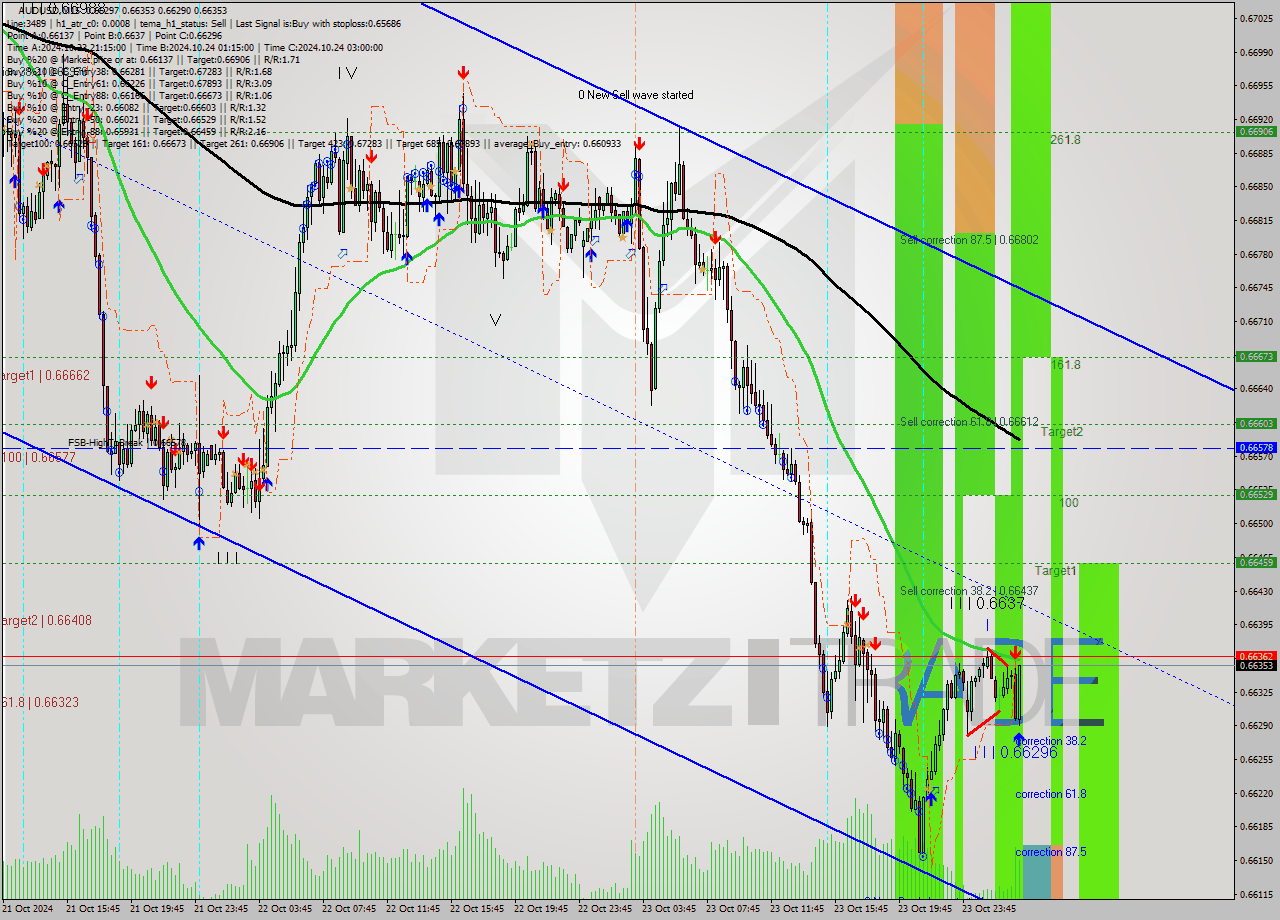Click the '21 Oct 2024' time axis label
The height and width of the screenshot is (920, 1280).
pos(29,909)
